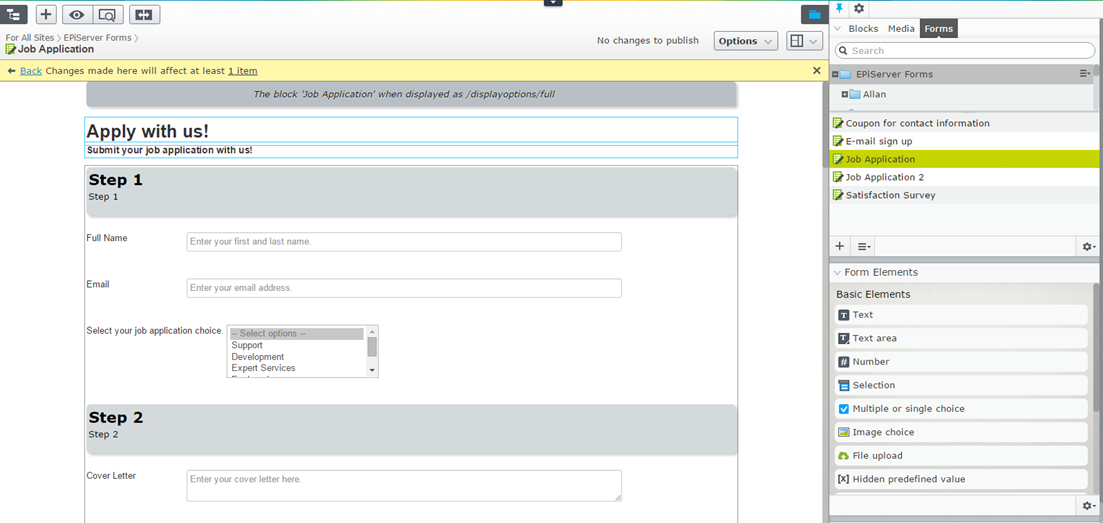1103x523 pixels.
Task: Click the Full Name input field
Action: coord(403,242)
